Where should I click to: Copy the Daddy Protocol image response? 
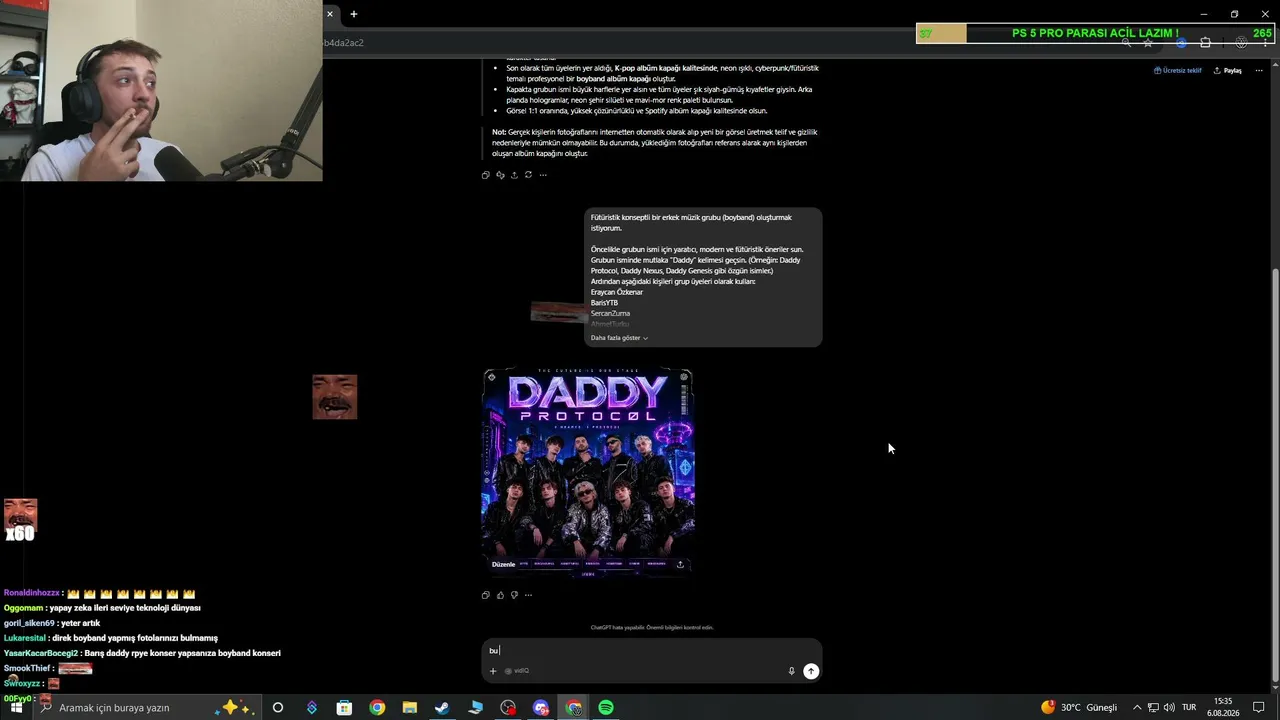486,595
